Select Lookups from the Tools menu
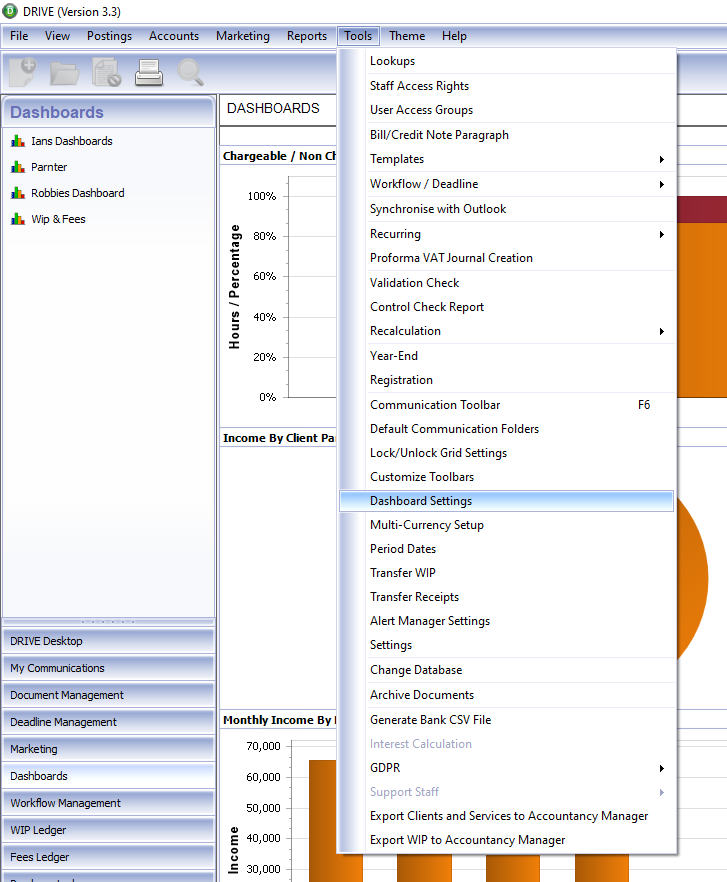The image size is (727, 882). point(506,61)
